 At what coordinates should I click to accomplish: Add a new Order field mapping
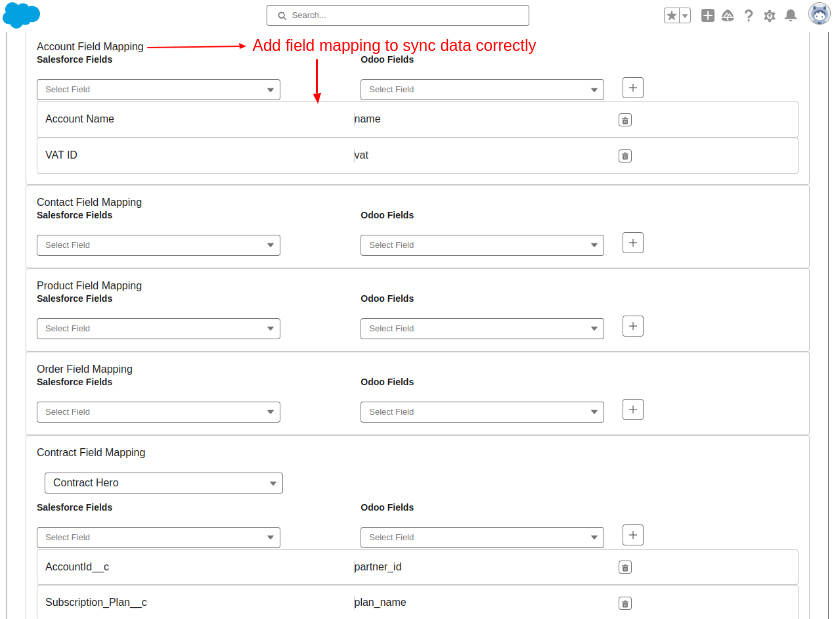633,409
